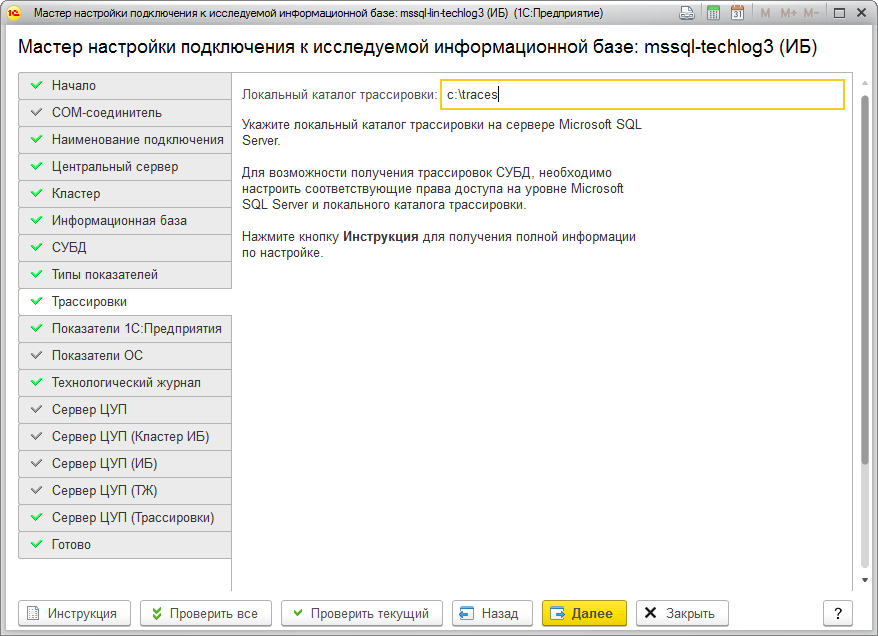
Task: Click the 1C logo icon in title bar
Action: pyautogui.click(x=13, y=14)
